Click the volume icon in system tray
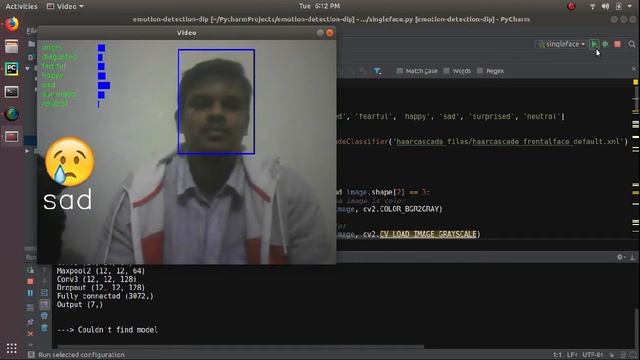The height and width of the screenshot is (360, 640). 606,6
